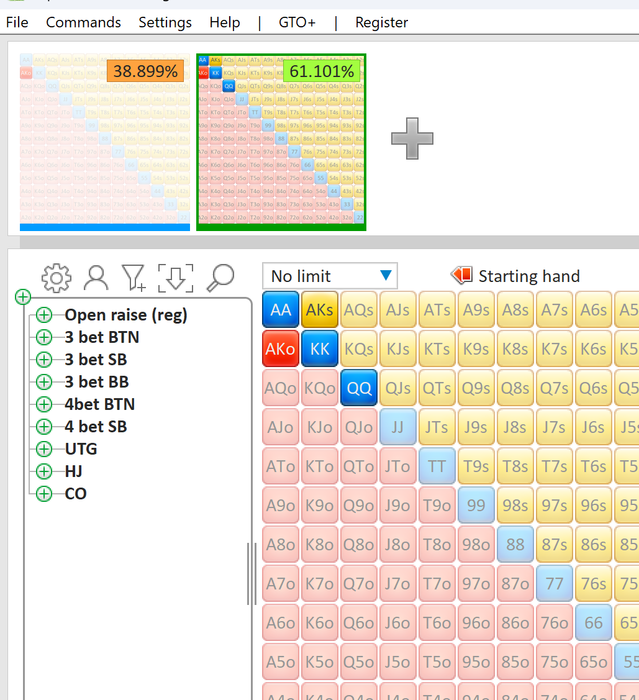
Task: Click the 61.101% green equity label
Action: [x=322, y=71]
